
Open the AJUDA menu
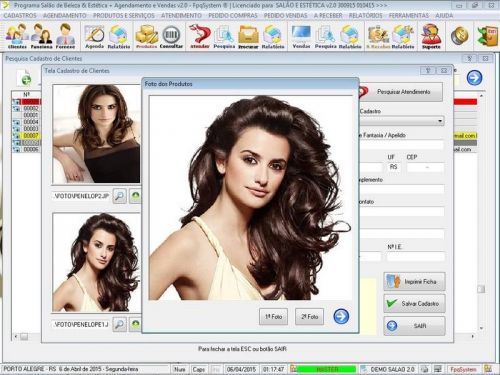(x=444, y=15)
